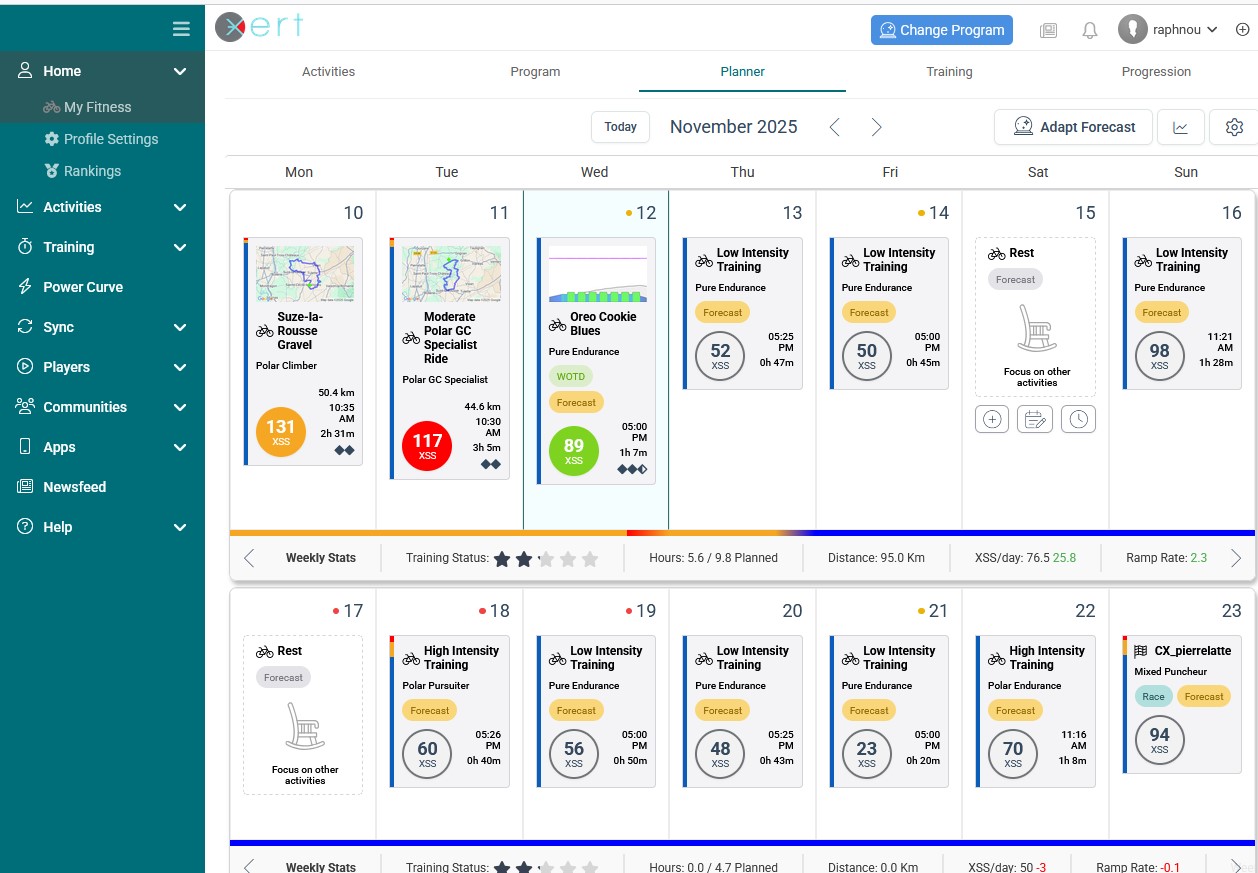Image resolution: width=1258 pixels, height=873 pixels.
Task: Open the raphnou user account dropdown
Action: [x=1168, y=30]
